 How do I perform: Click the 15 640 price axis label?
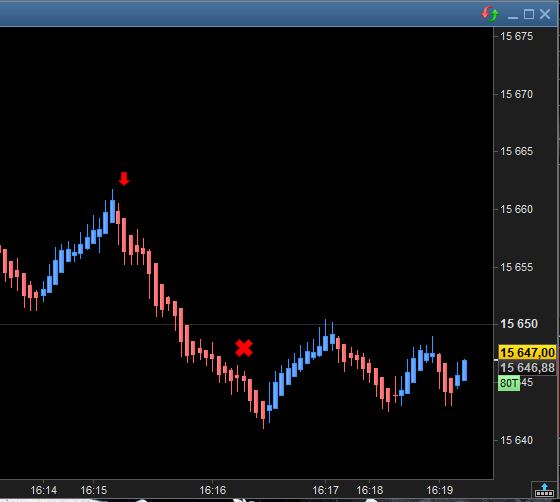point(517,440)
